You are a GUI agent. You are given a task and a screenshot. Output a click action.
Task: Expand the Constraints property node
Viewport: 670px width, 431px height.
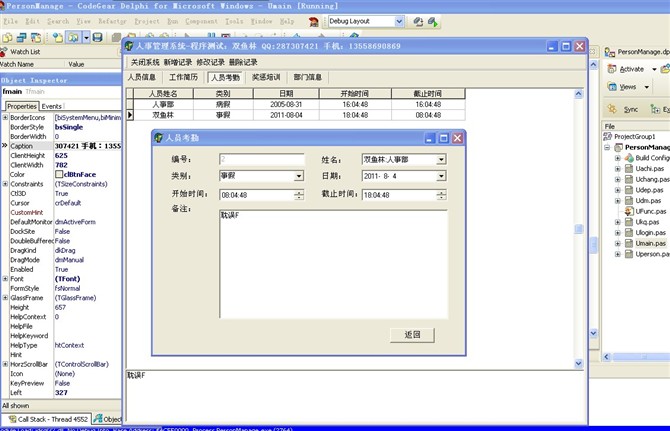(5, 184)
